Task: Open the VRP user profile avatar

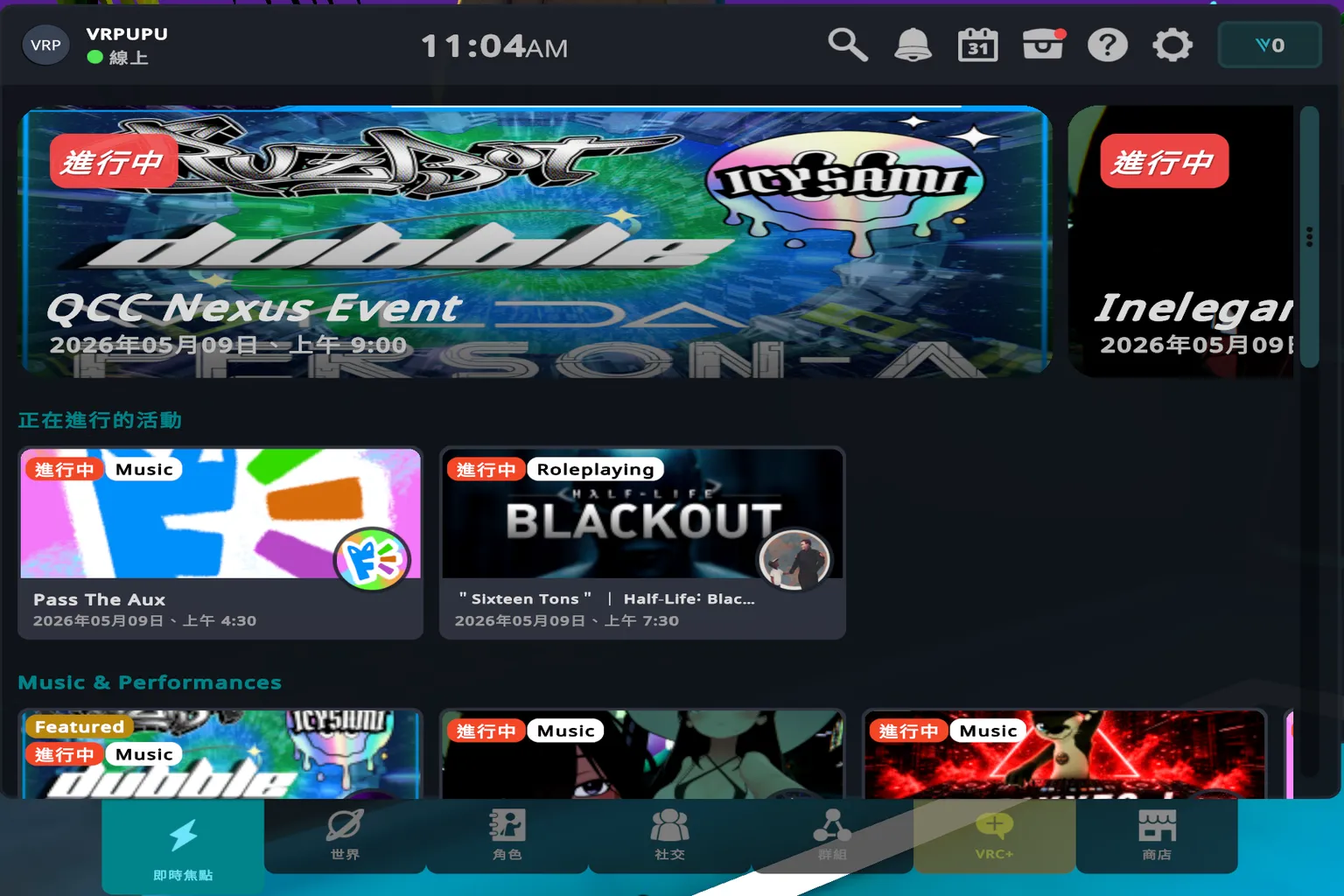Action: coord(45,45)
